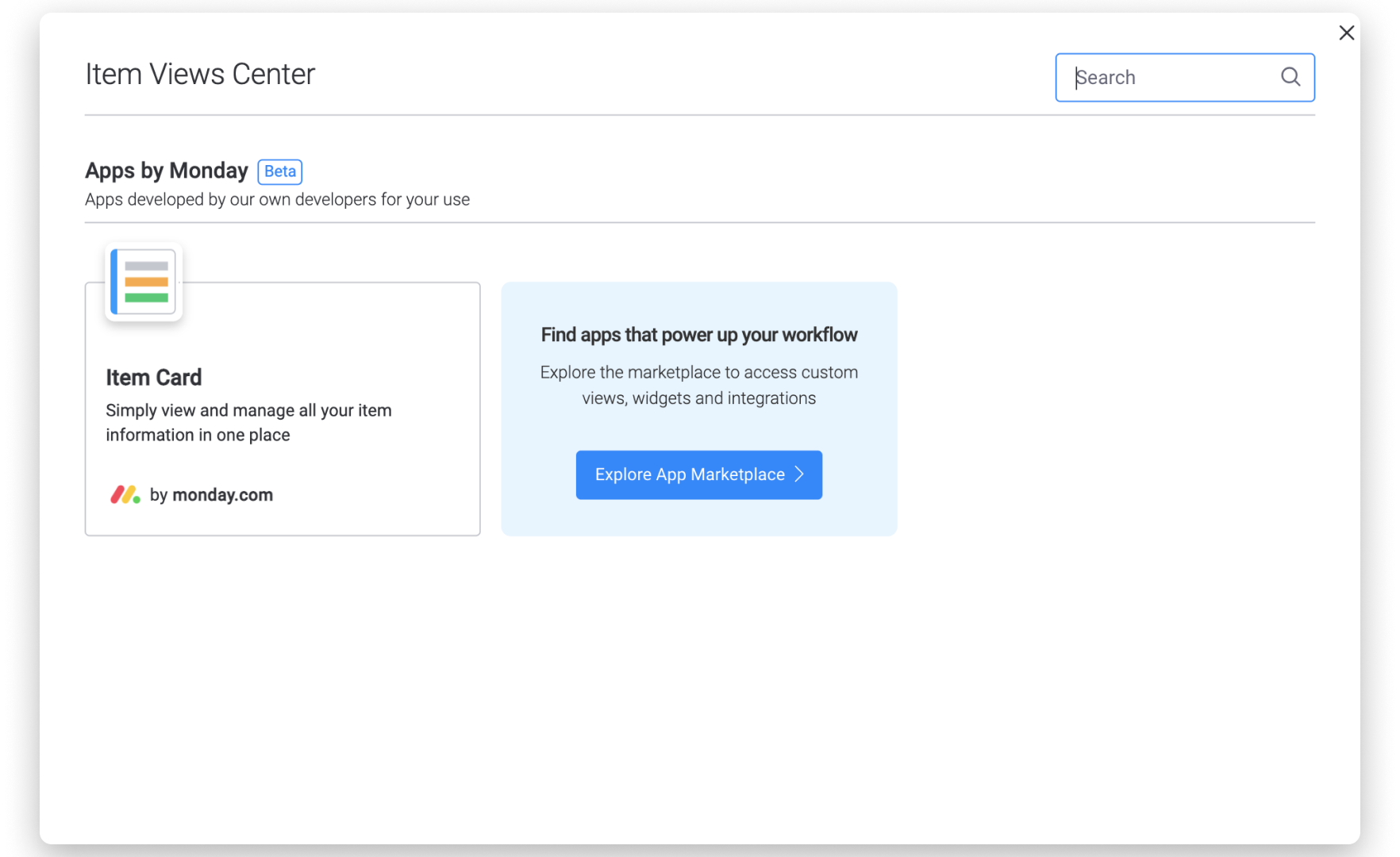Select the Item Card title
Image resolution: width=1400 pixels, height=857 pixels.
tap(154, 377)
